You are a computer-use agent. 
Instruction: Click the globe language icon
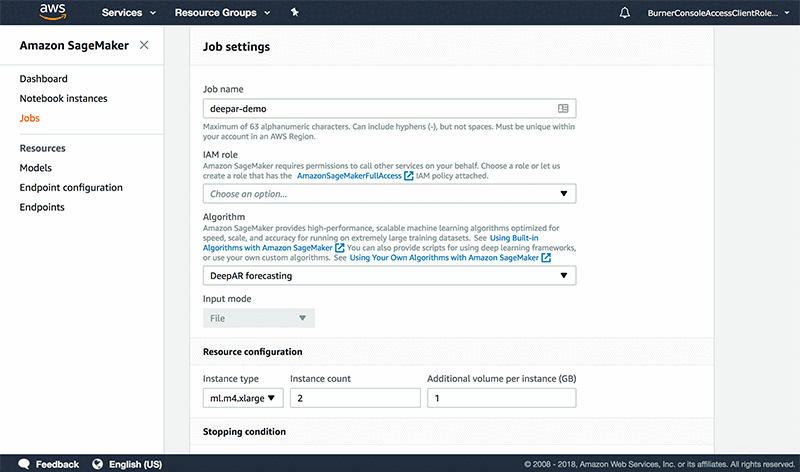[x=97, y=464]
